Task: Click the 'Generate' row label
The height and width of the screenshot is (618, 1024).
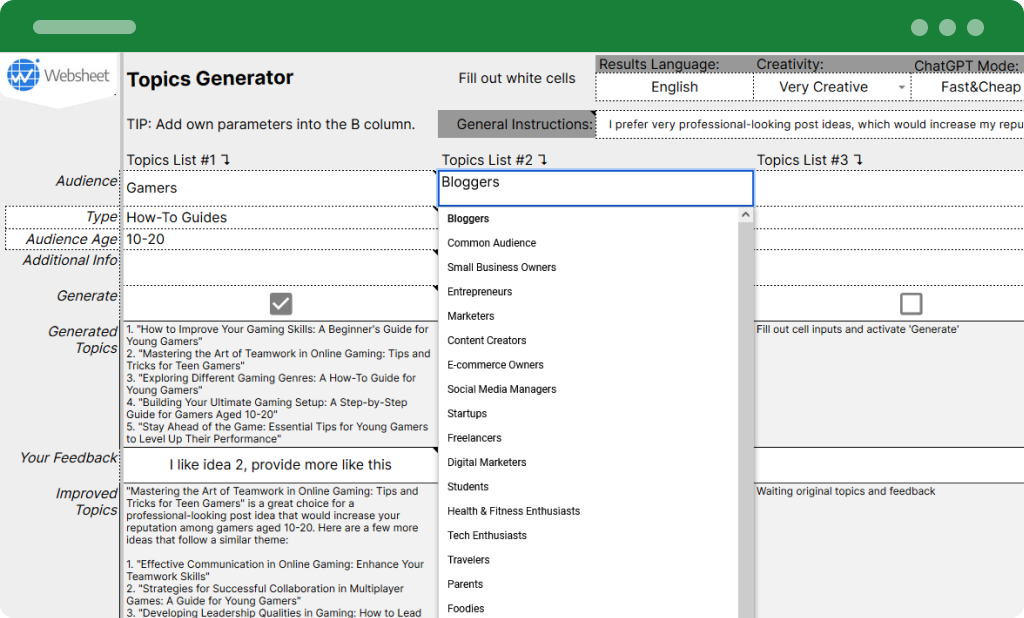Action: tap(87, 296)
